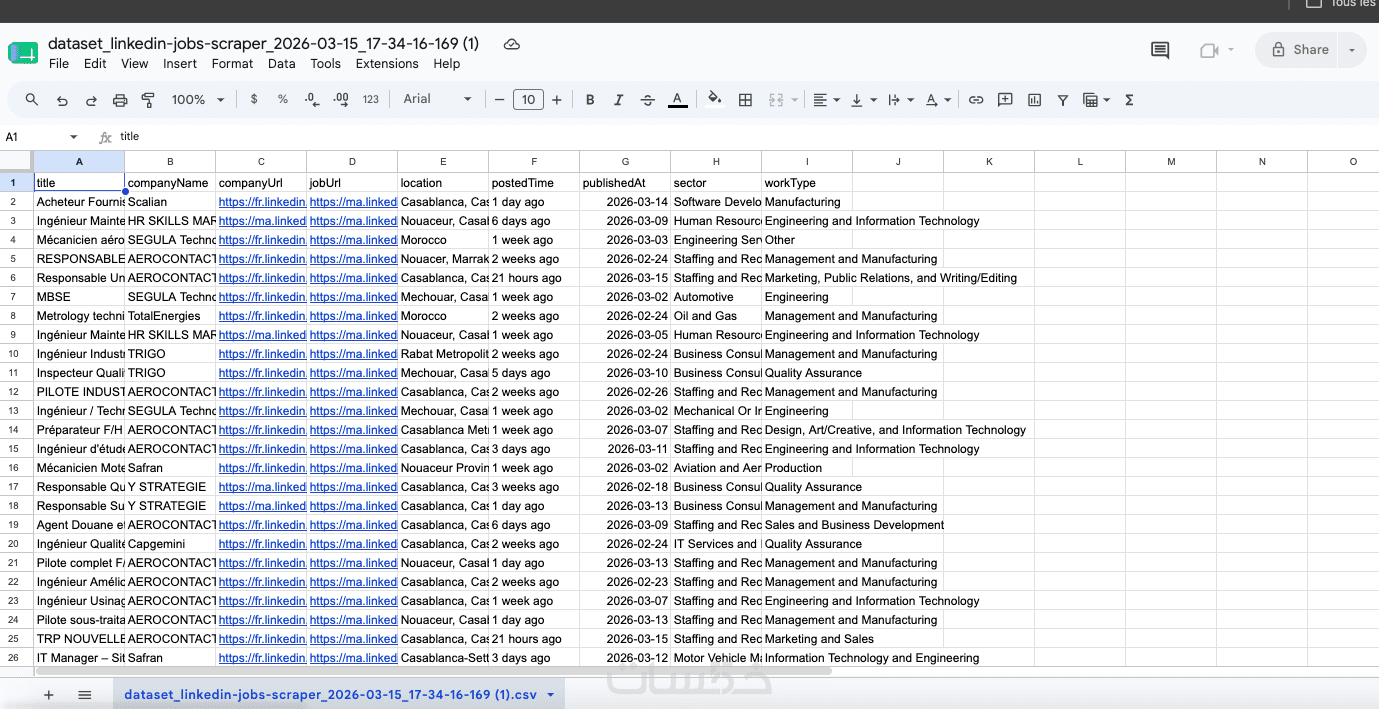Toggle italic formatting
Screen dimensions: 1379x709
(619, 100)
